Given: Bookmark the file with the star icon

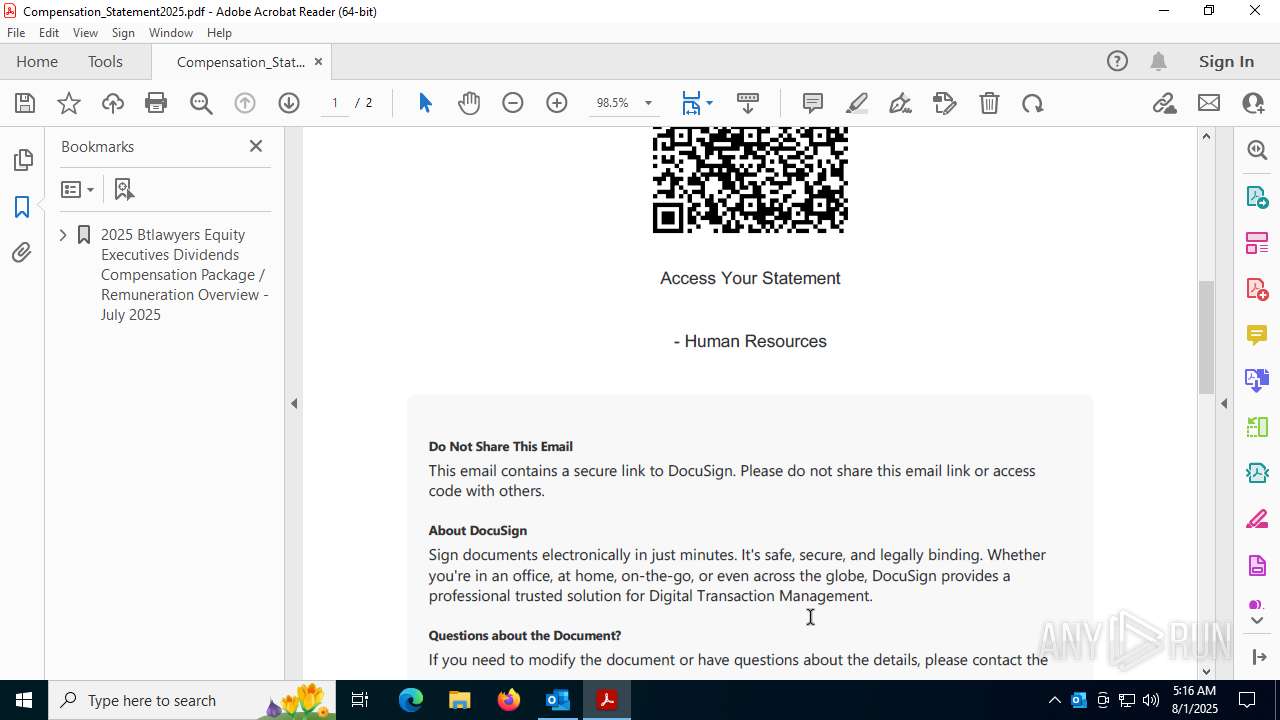Looking at the screenshot, I should pyautogui.click(x=69, y=103).
